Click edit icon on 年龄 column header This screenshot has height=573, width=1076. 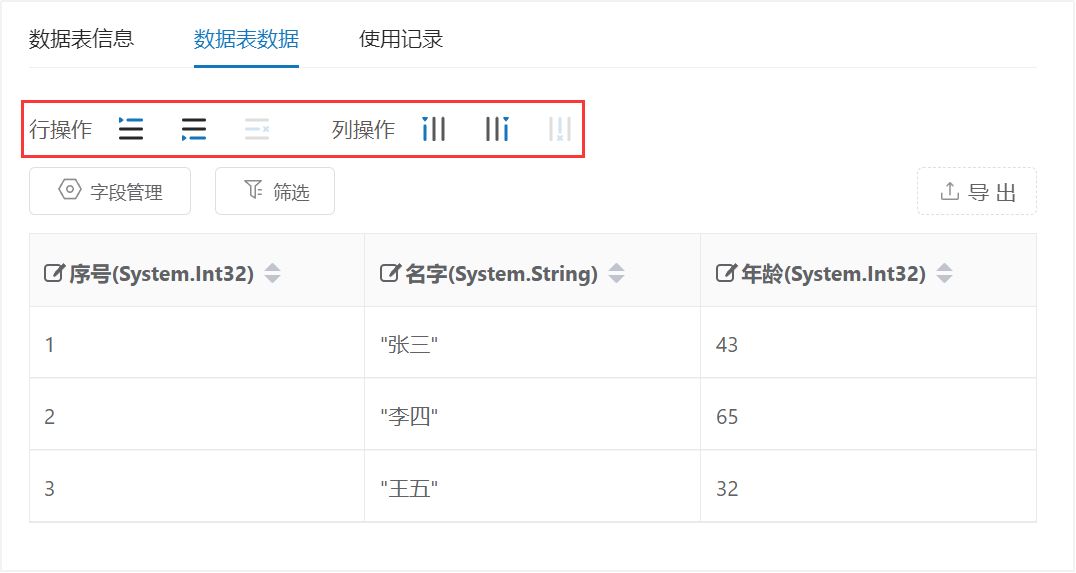pos(726,273)
